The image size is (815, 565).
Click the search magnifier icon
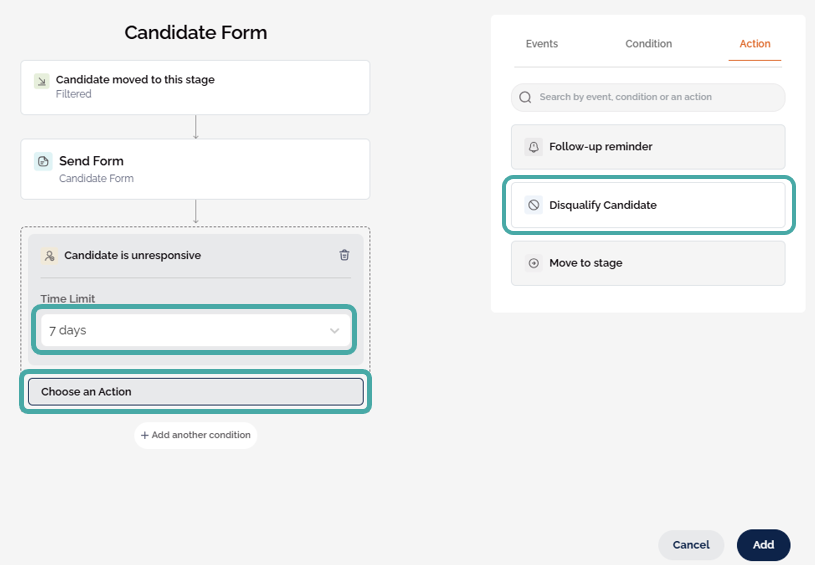click(x=525, y=97)
